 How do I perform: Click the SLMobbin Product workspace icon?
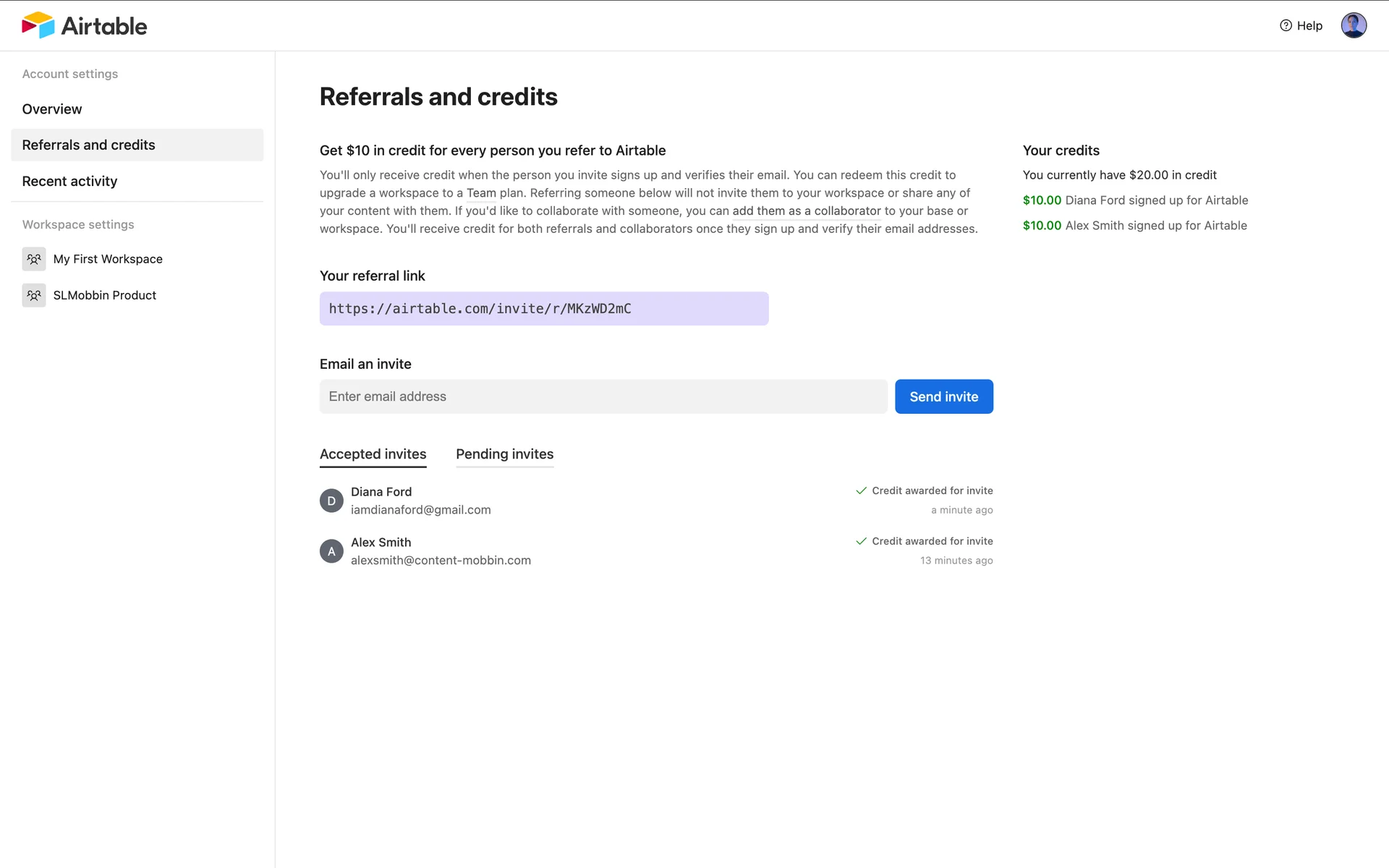click(x=34, y=295)
